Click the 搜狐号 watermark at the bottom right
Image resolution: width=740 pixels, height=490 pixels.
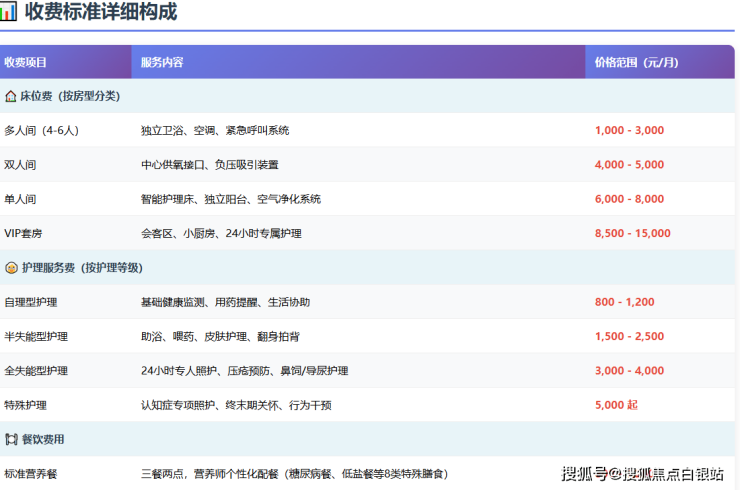[641, 474]
